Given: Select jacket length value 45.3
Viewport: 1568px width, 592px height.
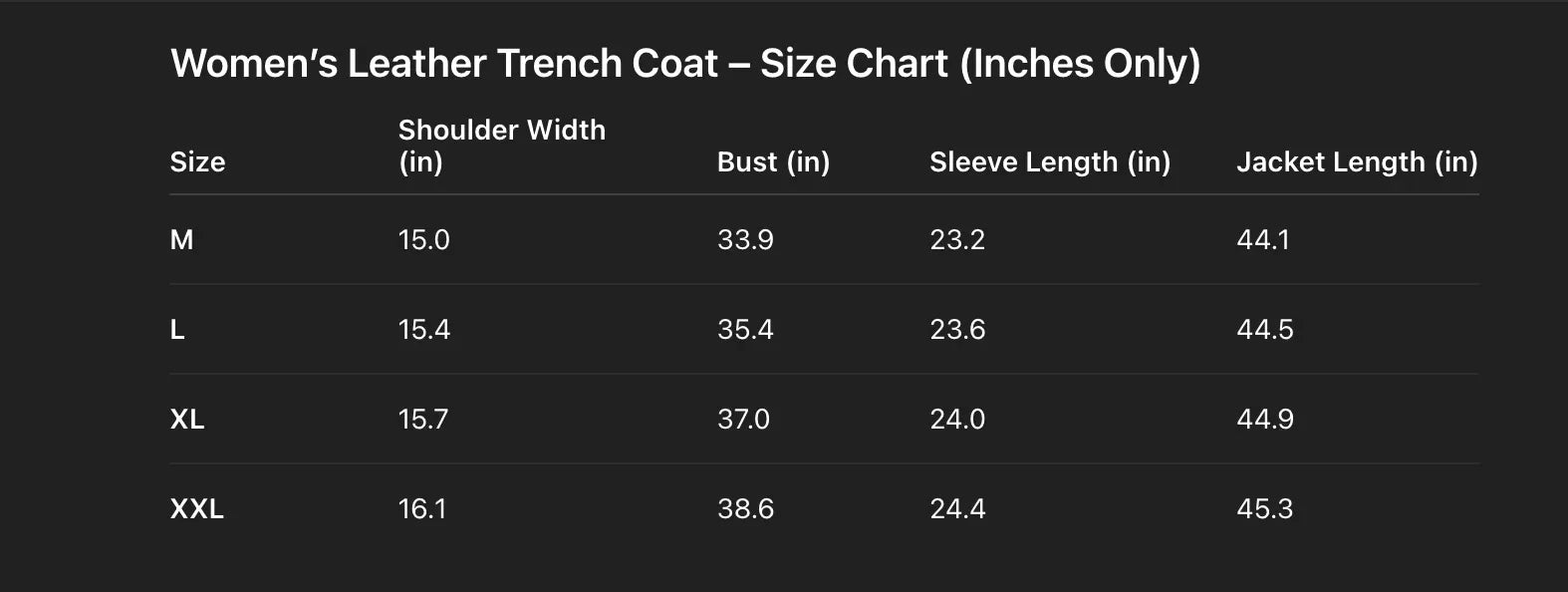Looking at the screenshot, I should click(1264, 508).
